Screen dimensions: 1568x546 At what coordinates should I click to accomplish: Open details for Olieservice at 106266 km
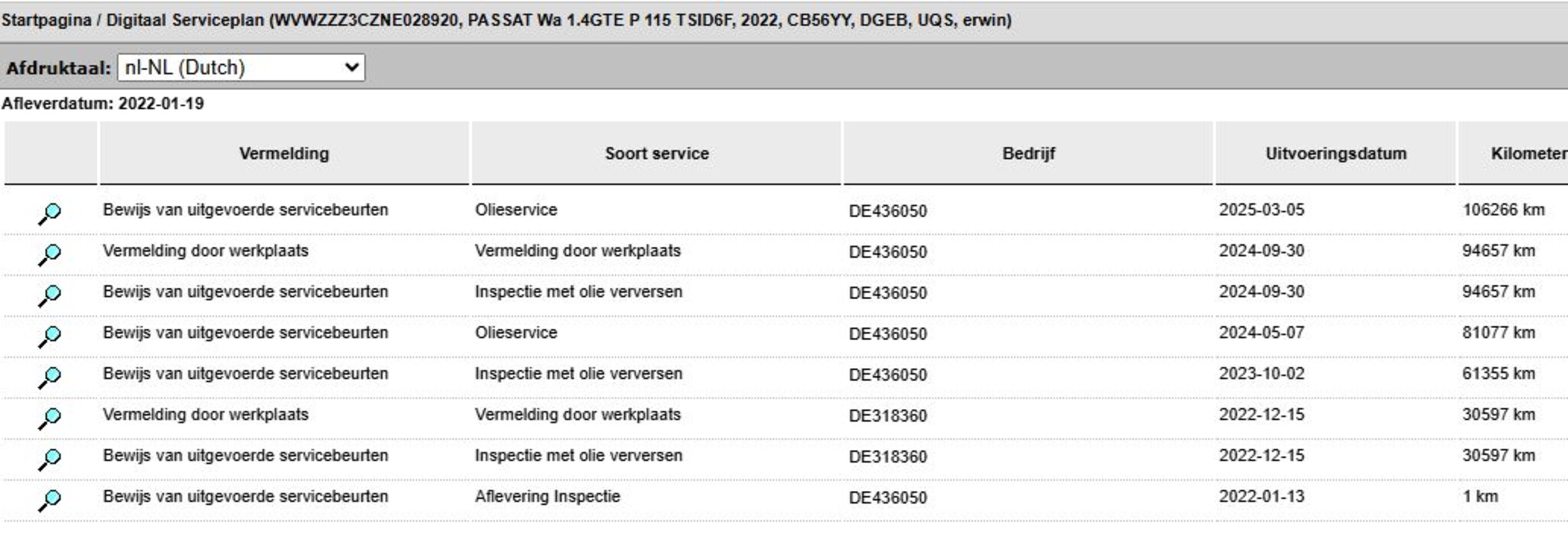tap(50, 213)
